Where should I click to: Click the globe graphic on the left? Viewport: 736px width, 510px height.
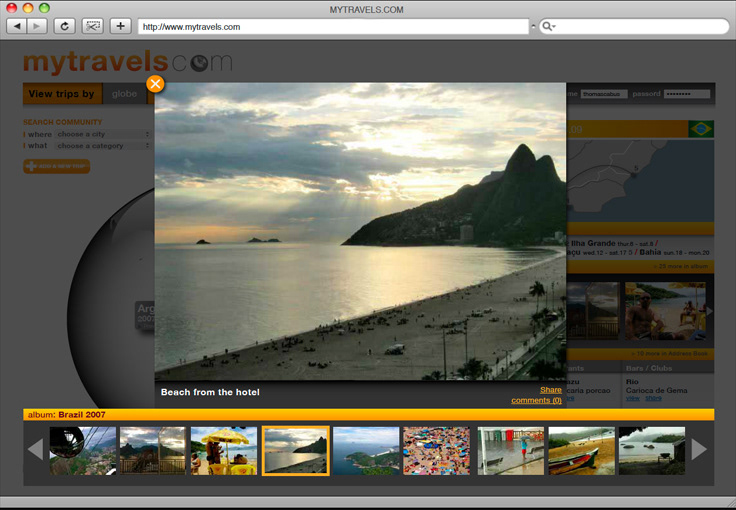(111, 298)
